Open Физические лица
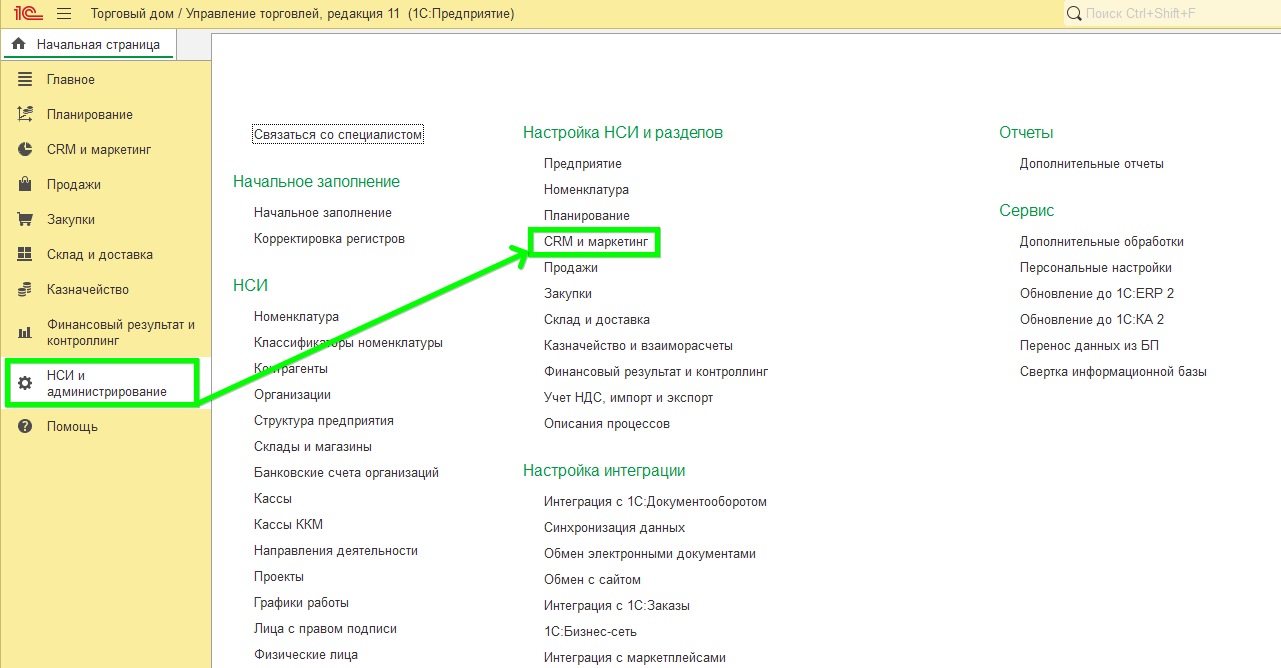Image resolution: width=1281 pixels, height=668 pixels. point(306,655)
